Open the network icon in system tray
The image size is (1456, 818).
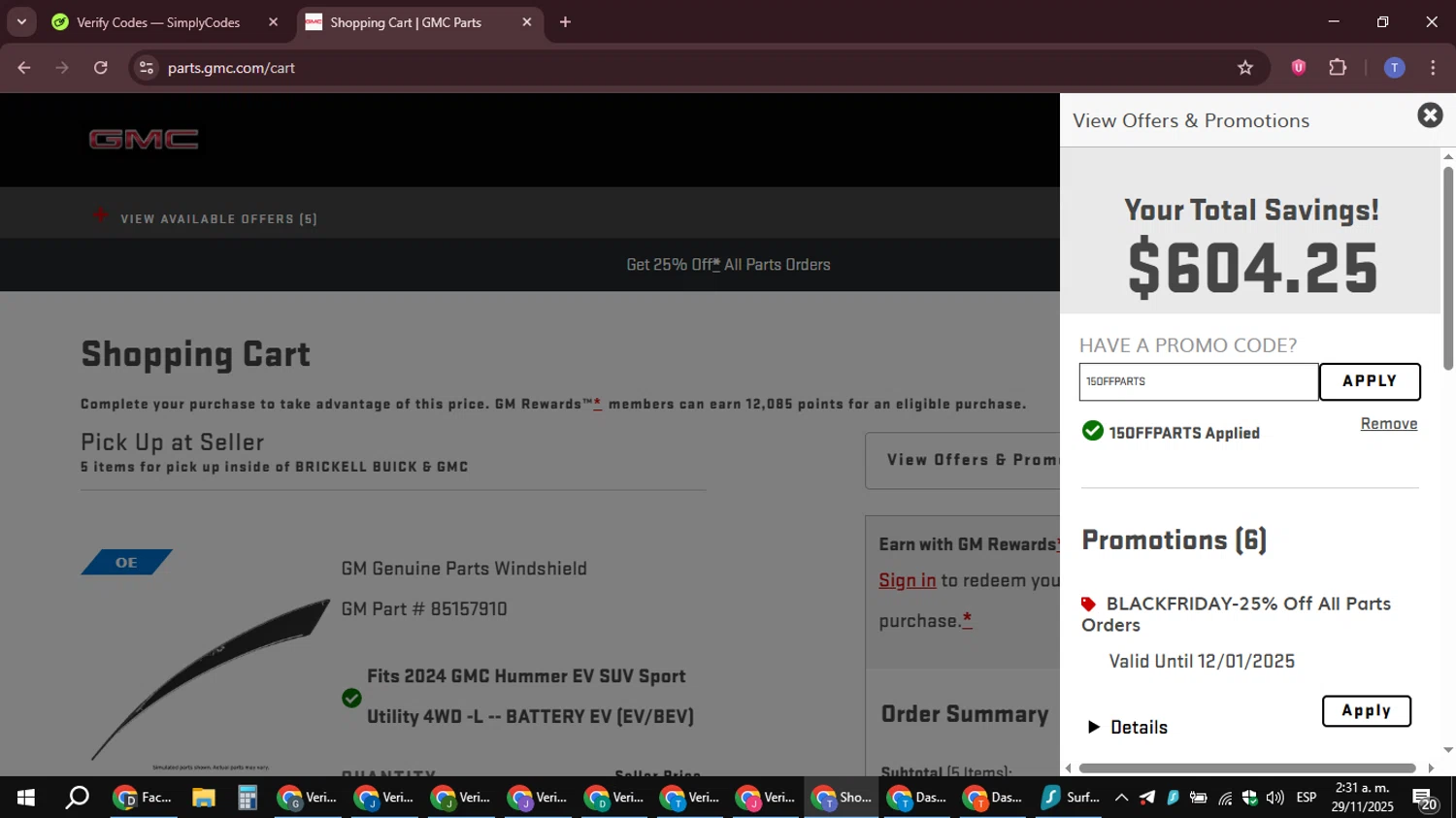coord(1225,798)
